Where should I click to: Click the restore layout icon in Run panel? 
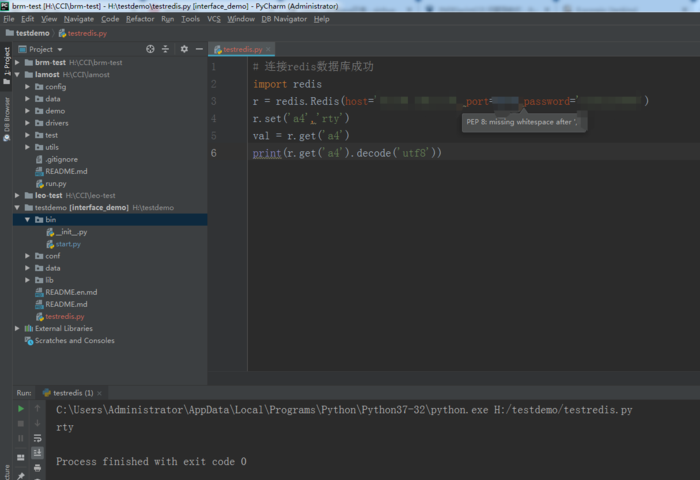click(x=21, y=458)
